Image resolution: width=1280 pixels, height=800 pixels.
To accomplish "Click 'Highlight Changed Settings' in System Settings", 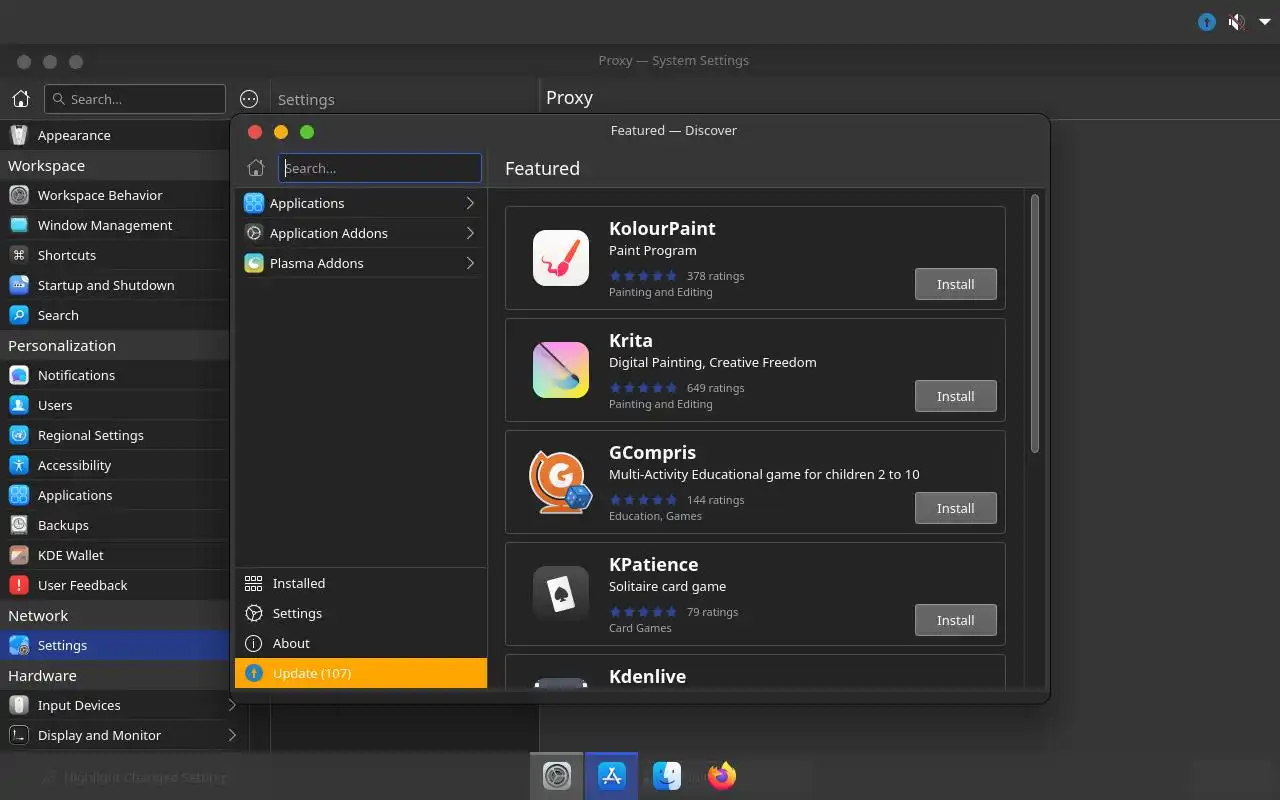I will [x=135, y=777].
